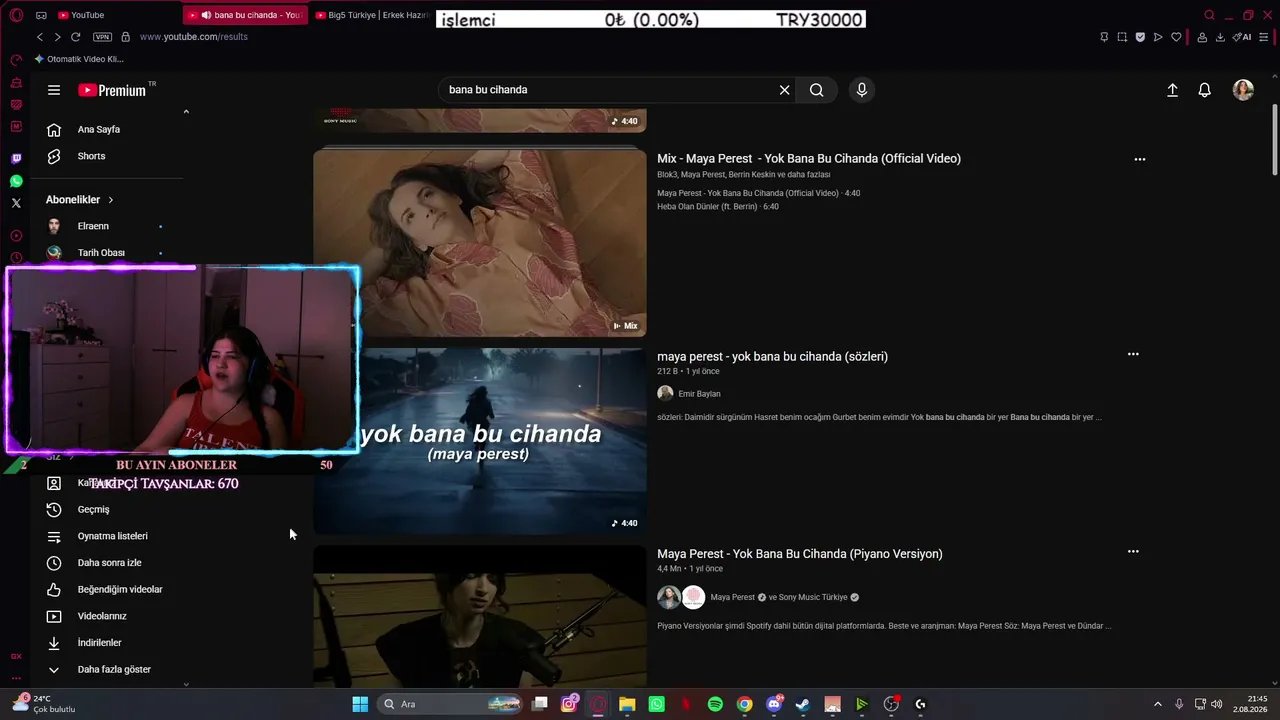This screenshot has height=720, width=1280.
Task: Switch to the 'bana bu cihanda' tab
Action: click(x=246, y=15)
